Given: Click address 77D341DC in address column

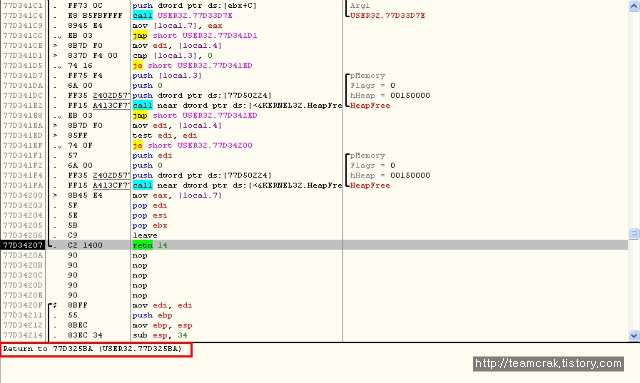Looking at the screenshot, I should pyautogui.click(x=22, y=96).
